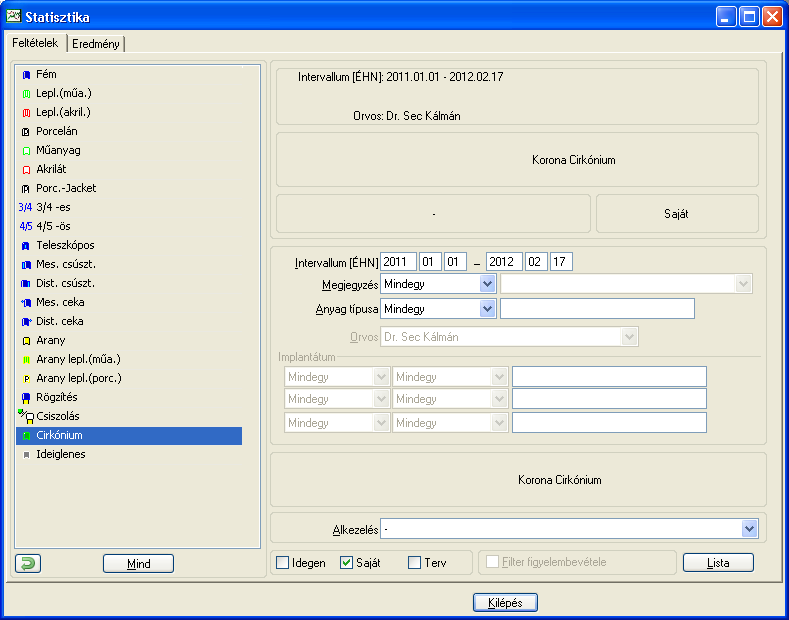Switch to the Eredmény tab
This screenshot has width=789, height=620.
point(96,44)
